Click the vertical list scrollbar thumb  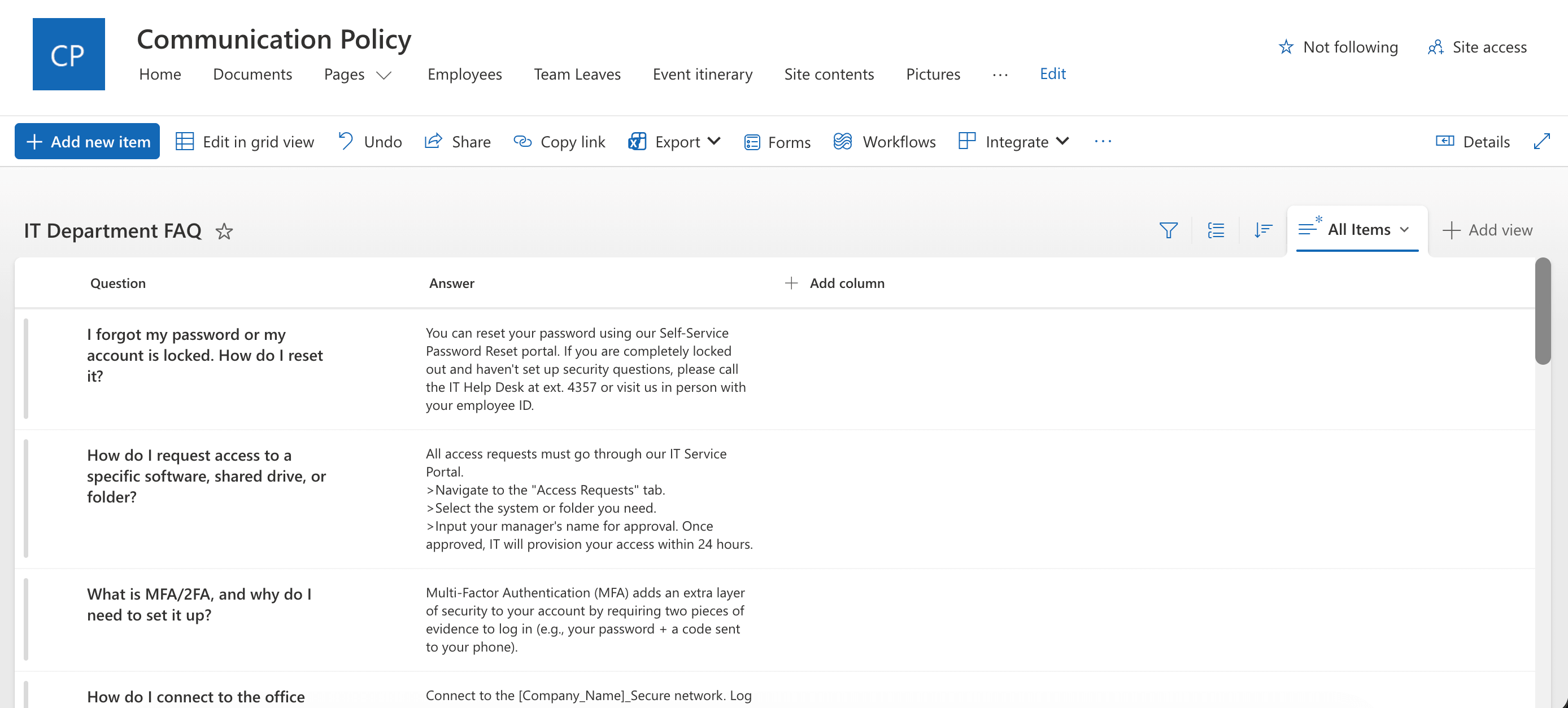[x=1543, y=312]
